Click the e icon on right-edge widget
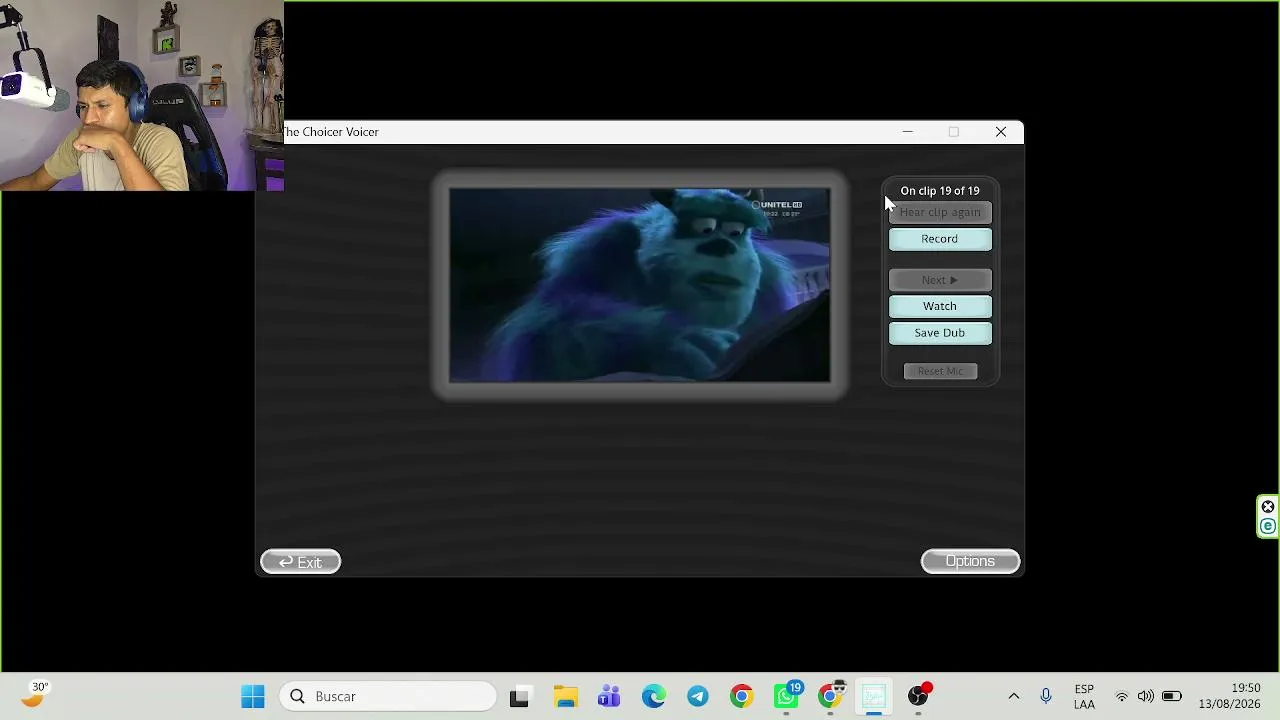Image resolution: width=1280 pixels, height=720 pixels. pyautogui.click(x=1268, y=527)
